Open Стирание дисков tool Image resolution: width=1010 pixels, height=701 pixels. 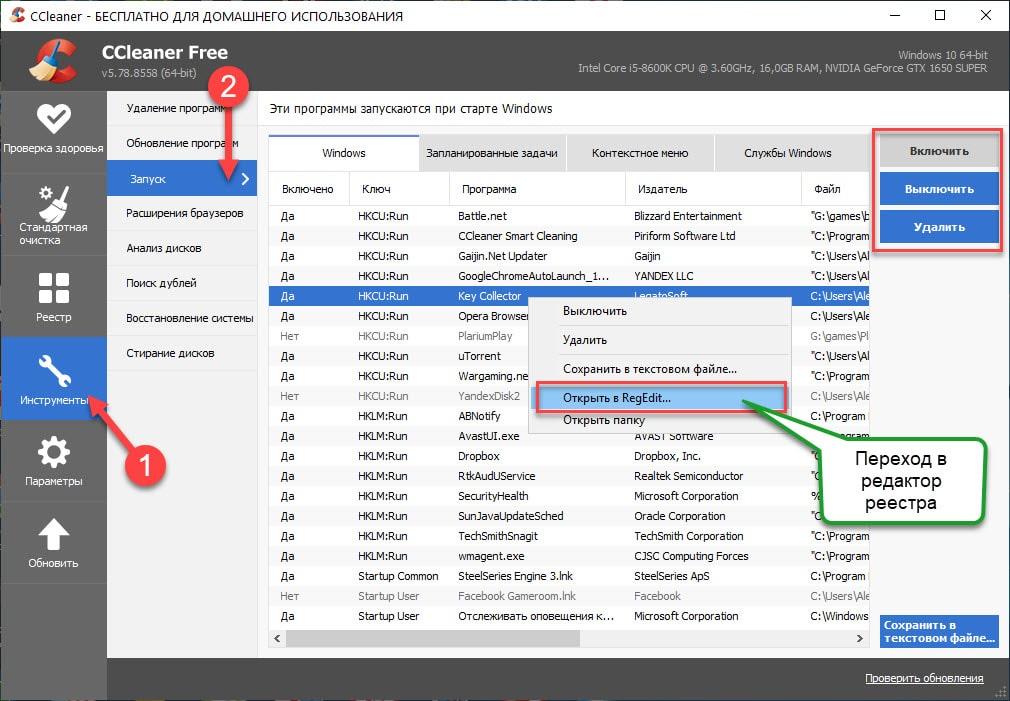click(x=182, y=353)
